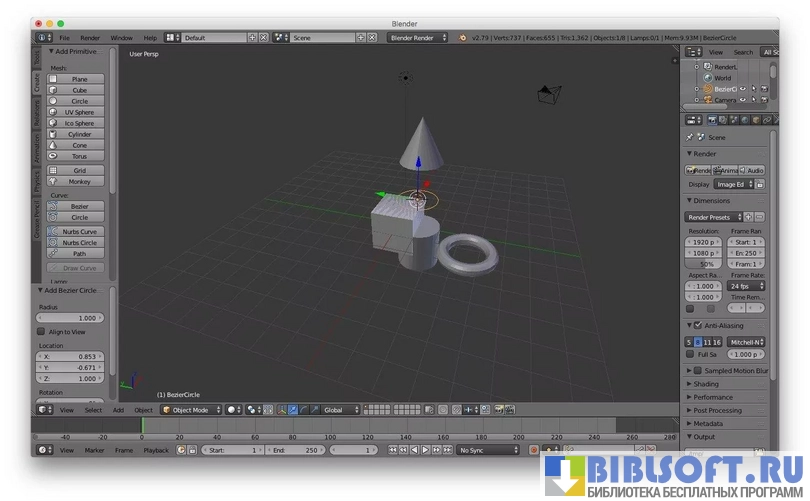The image size is (810, 501).
Task: Open the Render menu in top bar
Action: point(90,37)
